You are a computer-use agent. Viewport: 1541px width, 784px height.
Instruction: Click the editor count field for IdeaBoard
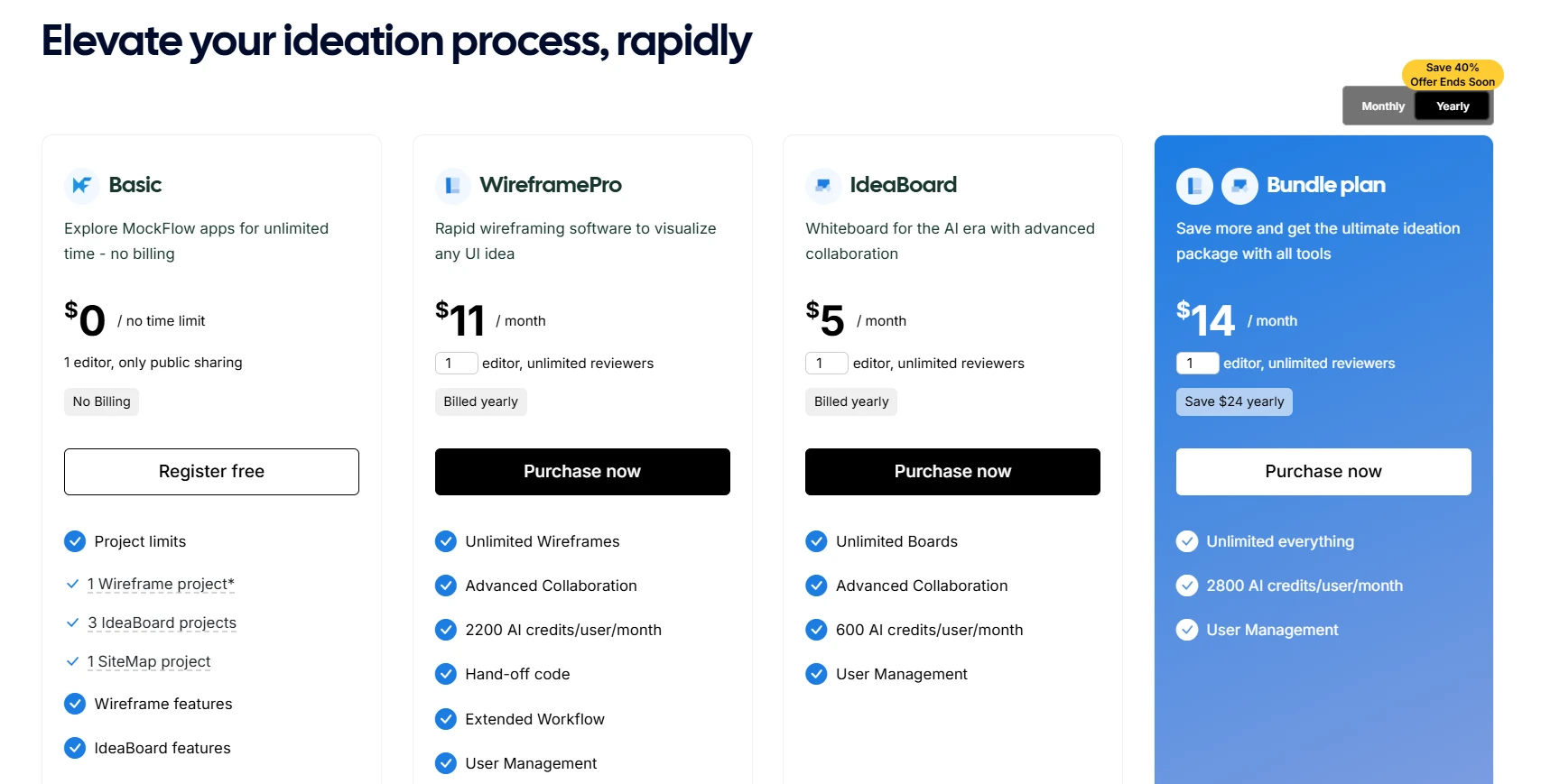(x=826, y=363)
